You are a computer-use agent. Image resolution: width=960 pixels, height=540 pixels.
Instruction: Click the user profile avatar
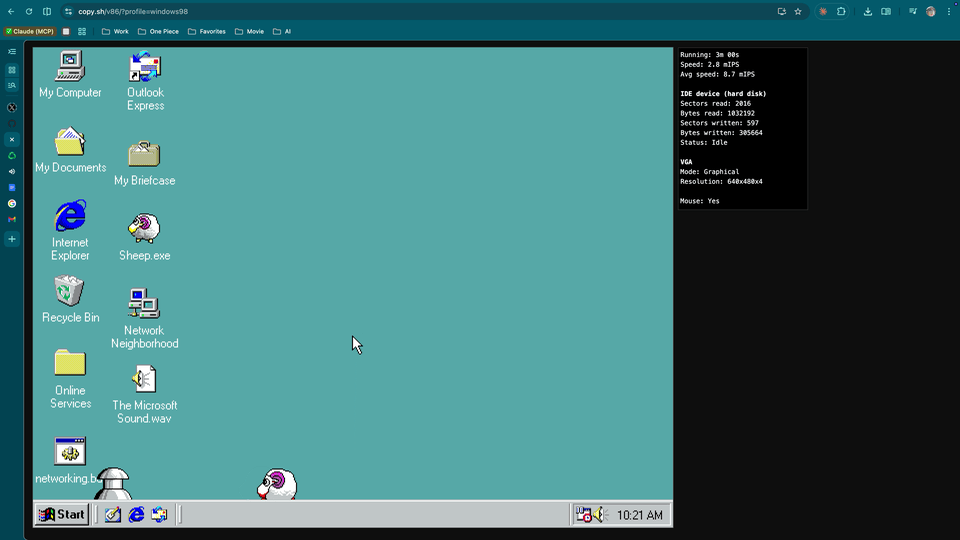pyautogui.click(x=931, y=12)
